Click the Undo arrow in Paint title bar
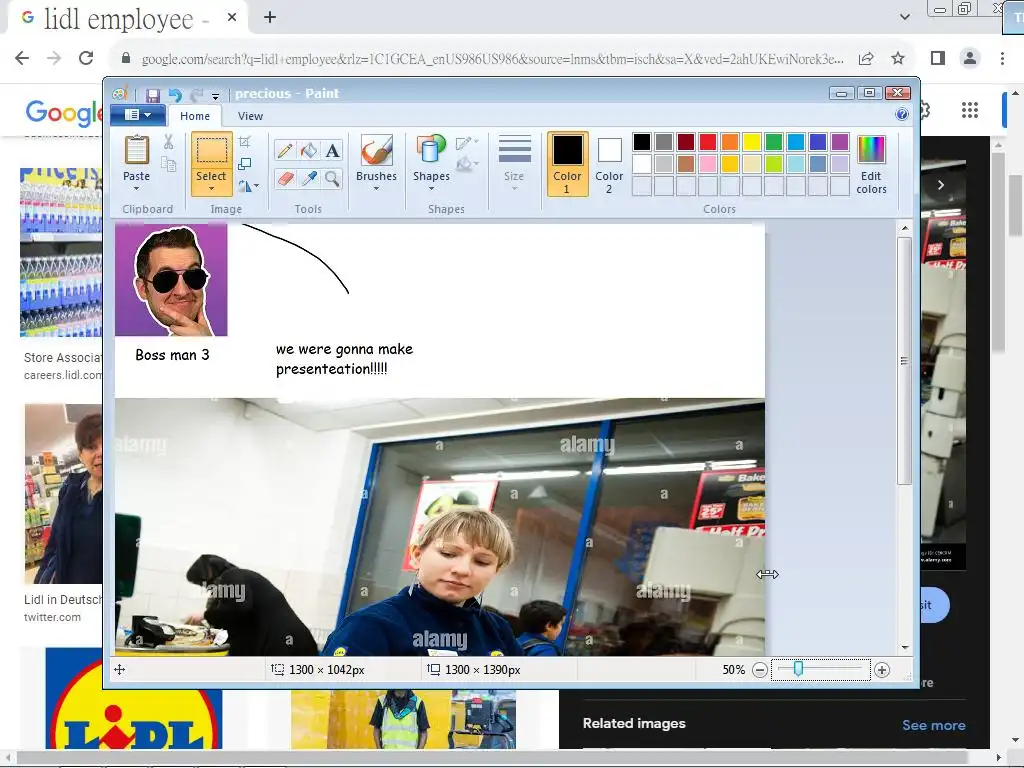Image resolution: width=1024 pixels, height=768 pixels. click(x=174, y=95)
